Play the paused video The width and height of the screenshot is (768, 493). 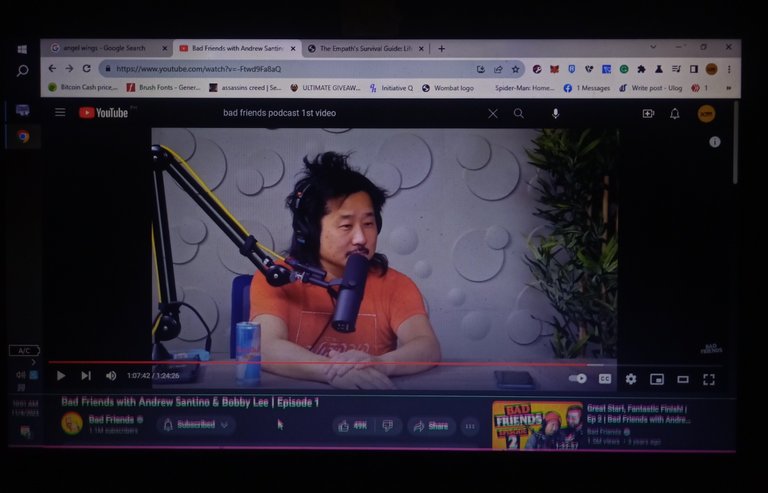point(61,376)
